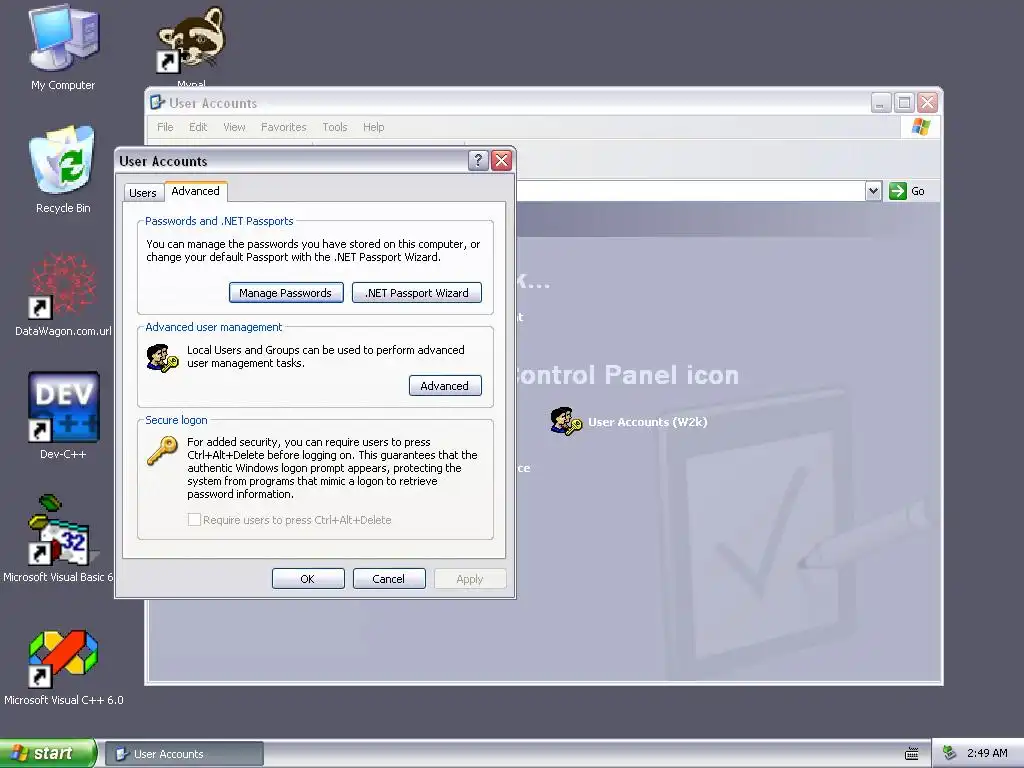Click the keyboard icon on the taskbar
Screen dimensions: 1024x768
click(912, 754)
